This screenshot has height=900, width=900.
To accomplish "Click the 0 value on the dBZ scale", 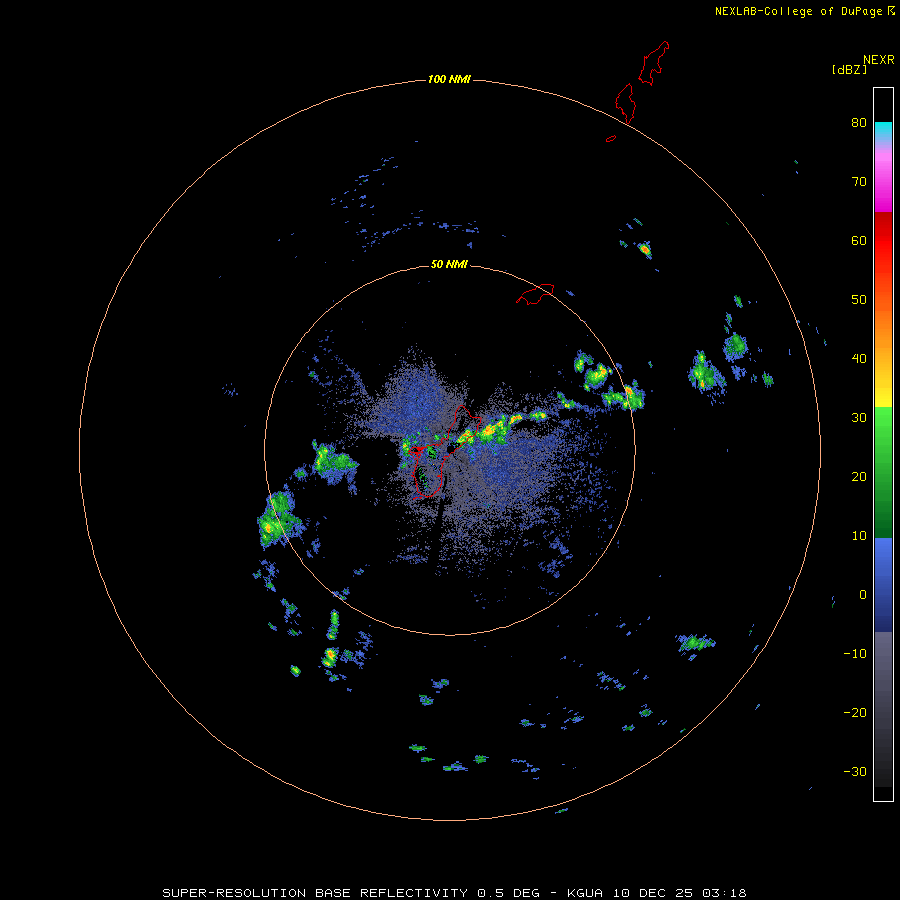I will (863, 595).
